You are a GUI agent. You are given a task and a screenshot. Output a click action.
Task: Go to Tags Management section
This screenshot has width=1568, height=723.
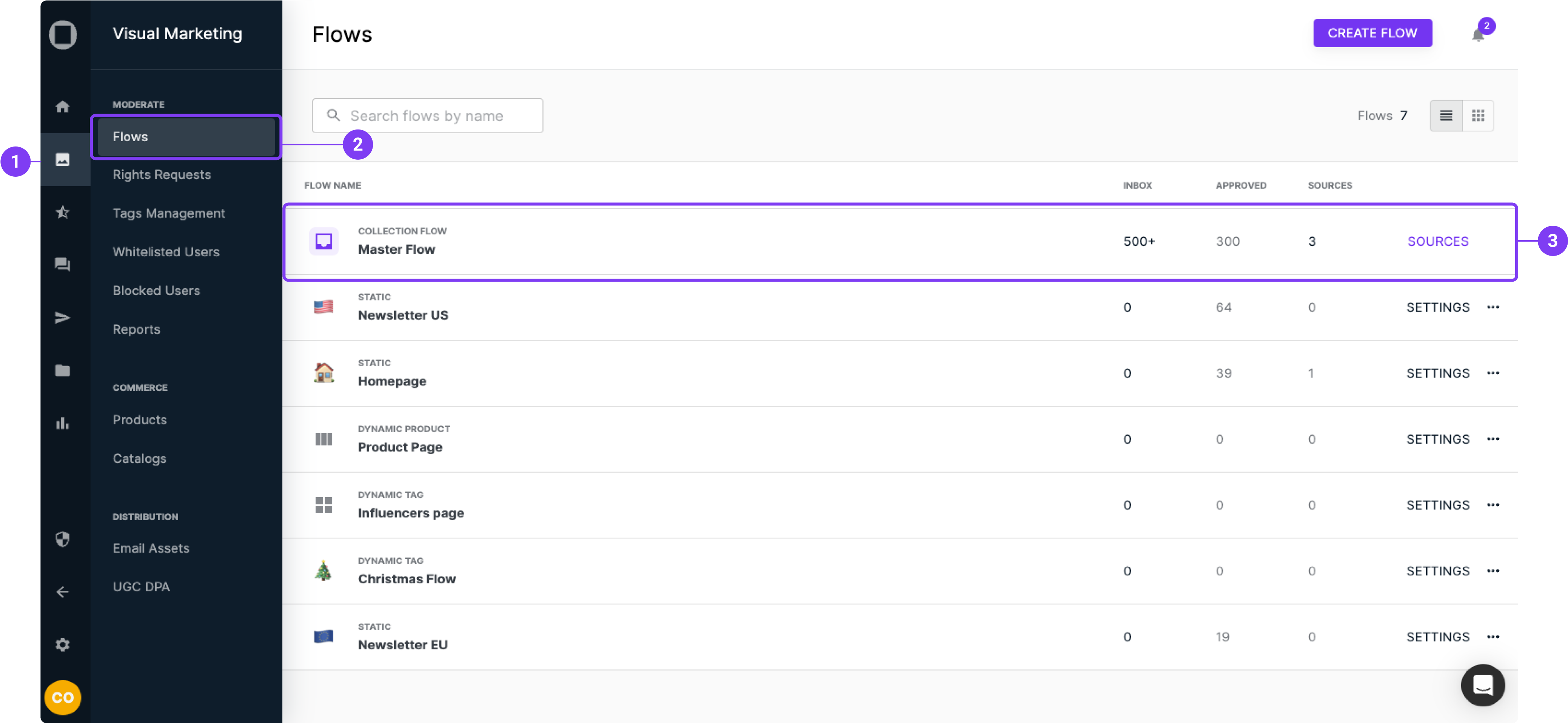[x=169, y=213]
